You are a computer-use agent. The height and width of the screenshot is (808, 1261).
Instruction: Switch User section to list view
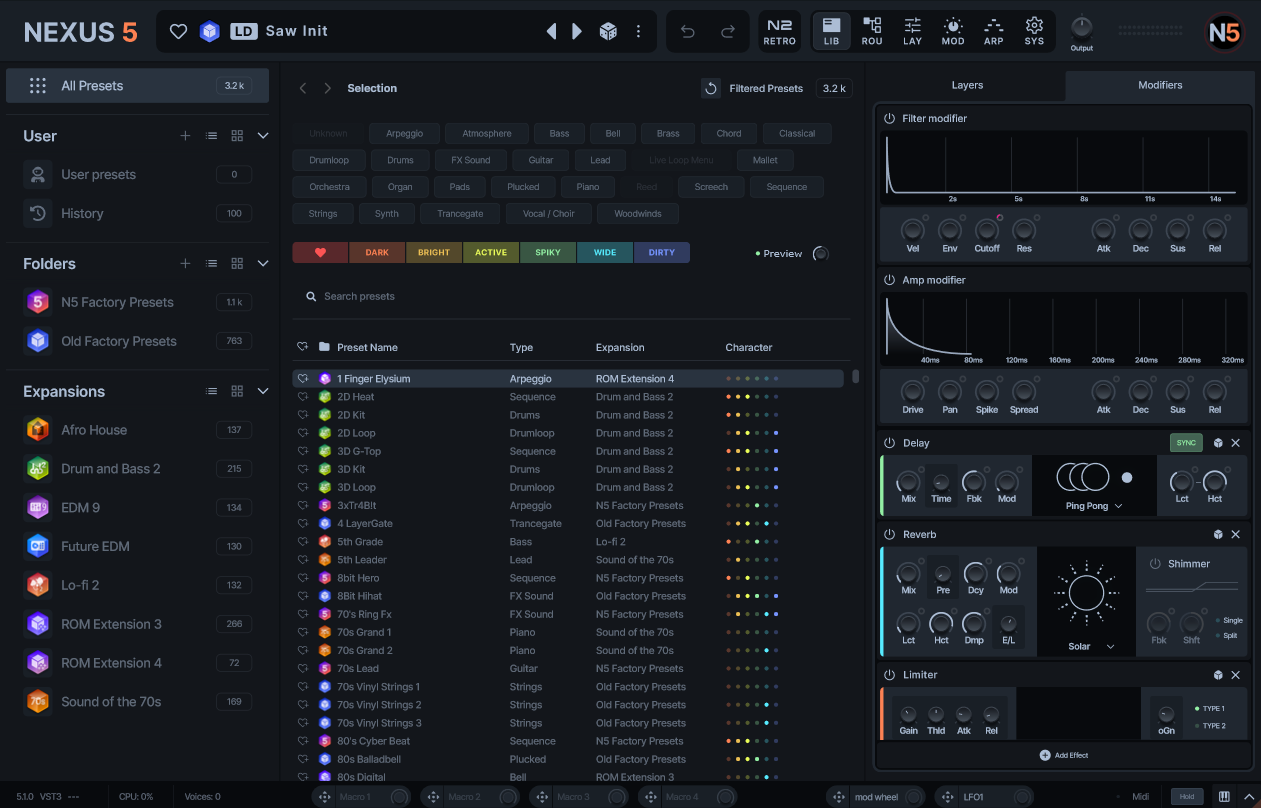click(x=211, y=136)
